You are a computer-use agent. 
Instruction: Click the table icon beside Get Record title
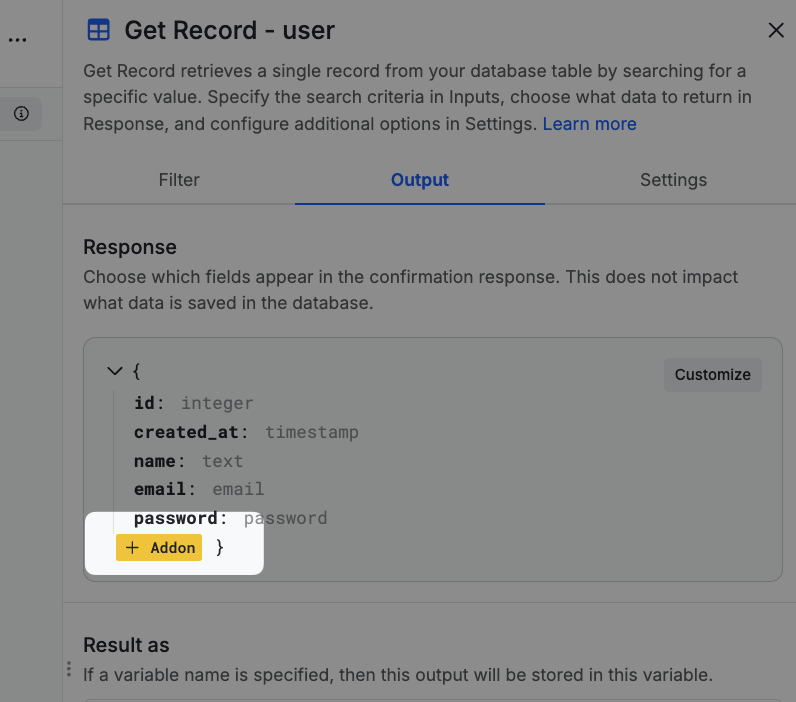point(98,29)
